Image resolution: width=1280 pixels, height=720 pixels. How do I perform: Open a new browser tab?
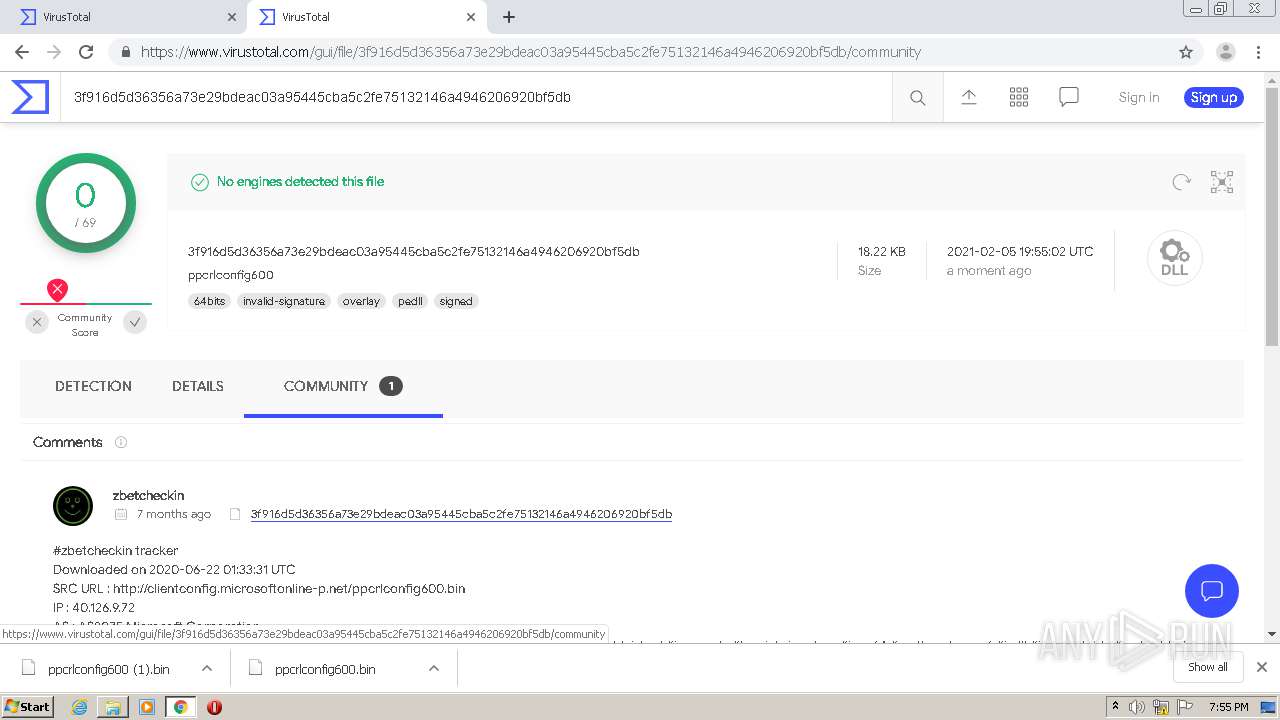509,17
